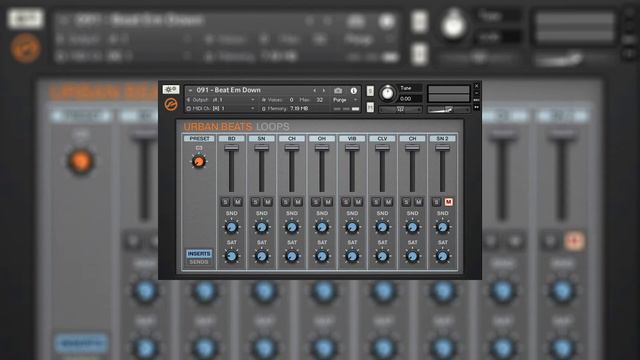
Task: Solo the CLV channel
Action: click(376, 202)
